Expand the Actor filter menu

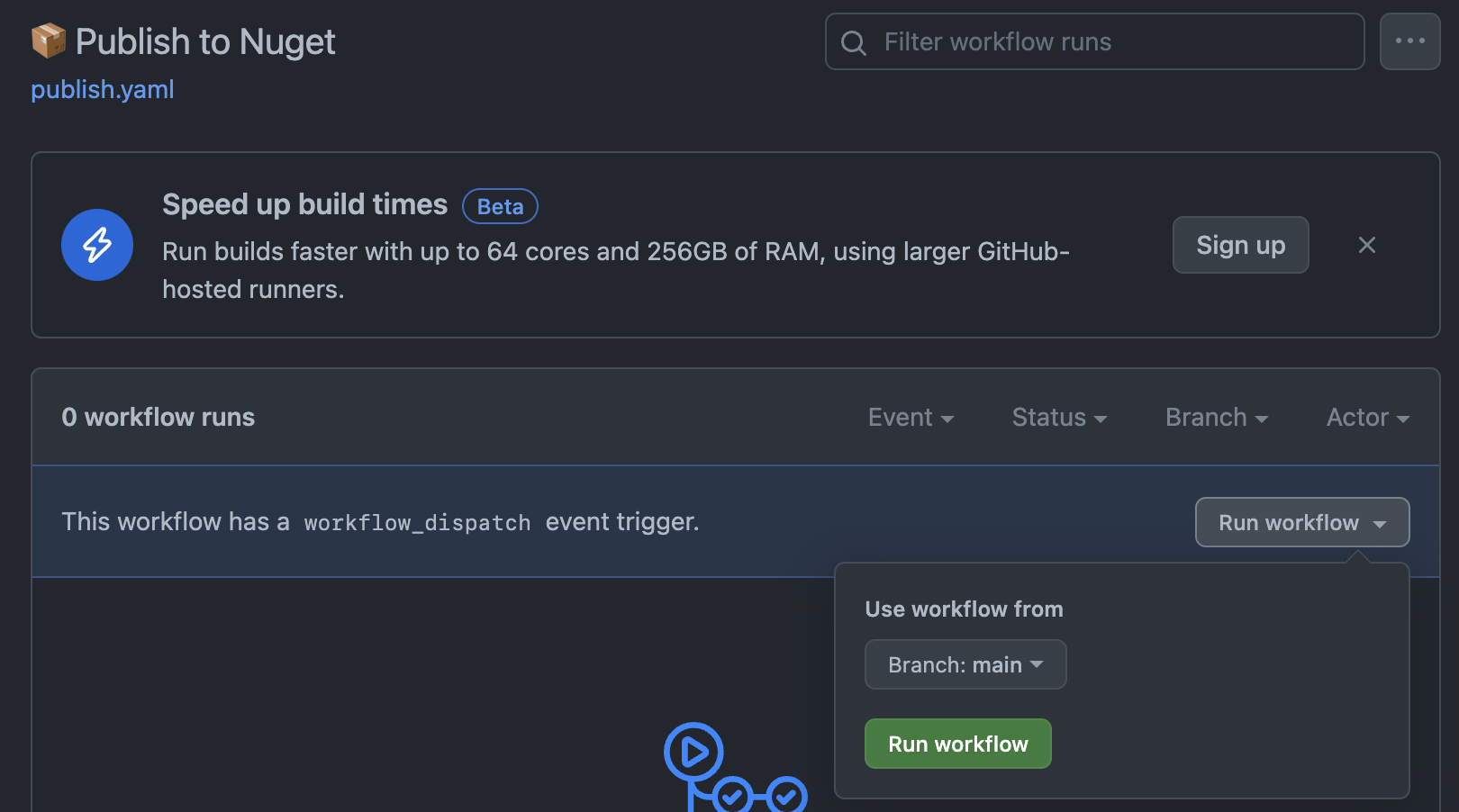tap(1366, 417)
